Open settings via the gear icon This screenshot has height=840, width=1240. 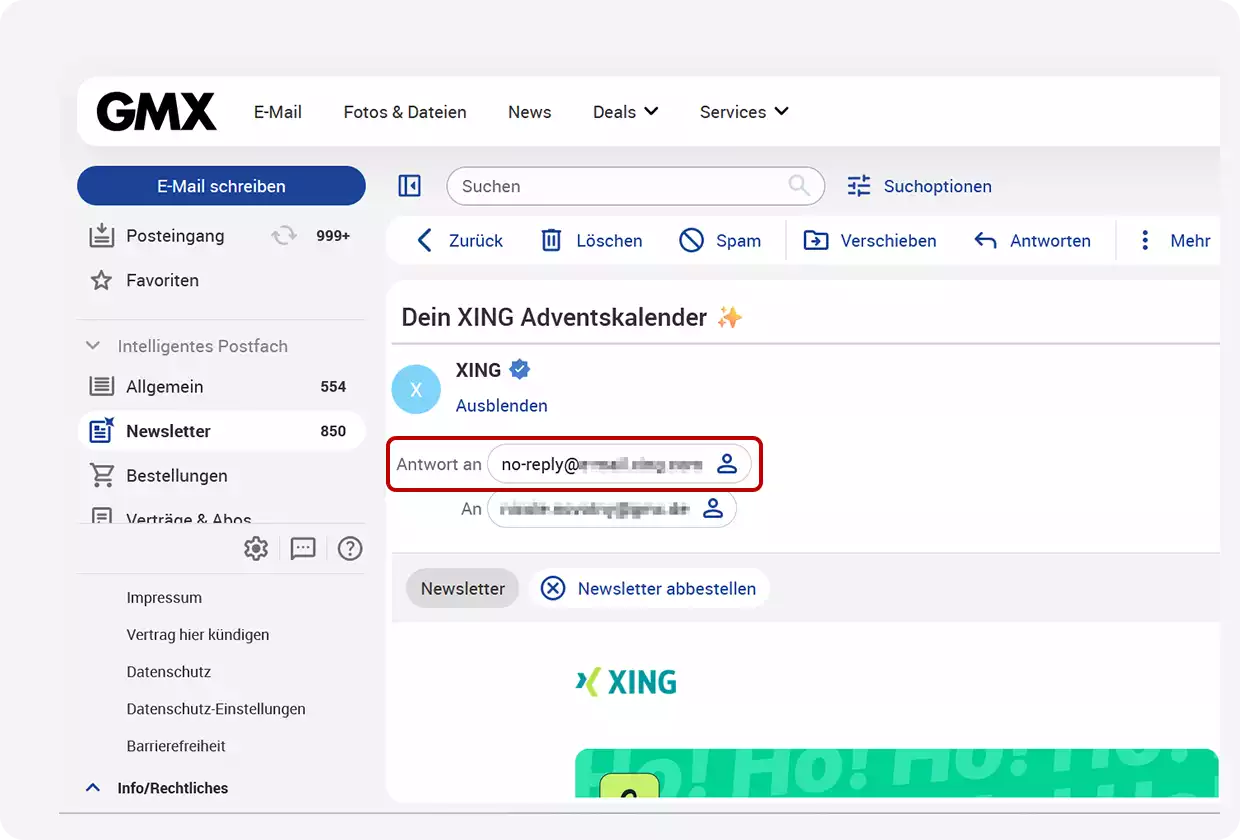256,548
